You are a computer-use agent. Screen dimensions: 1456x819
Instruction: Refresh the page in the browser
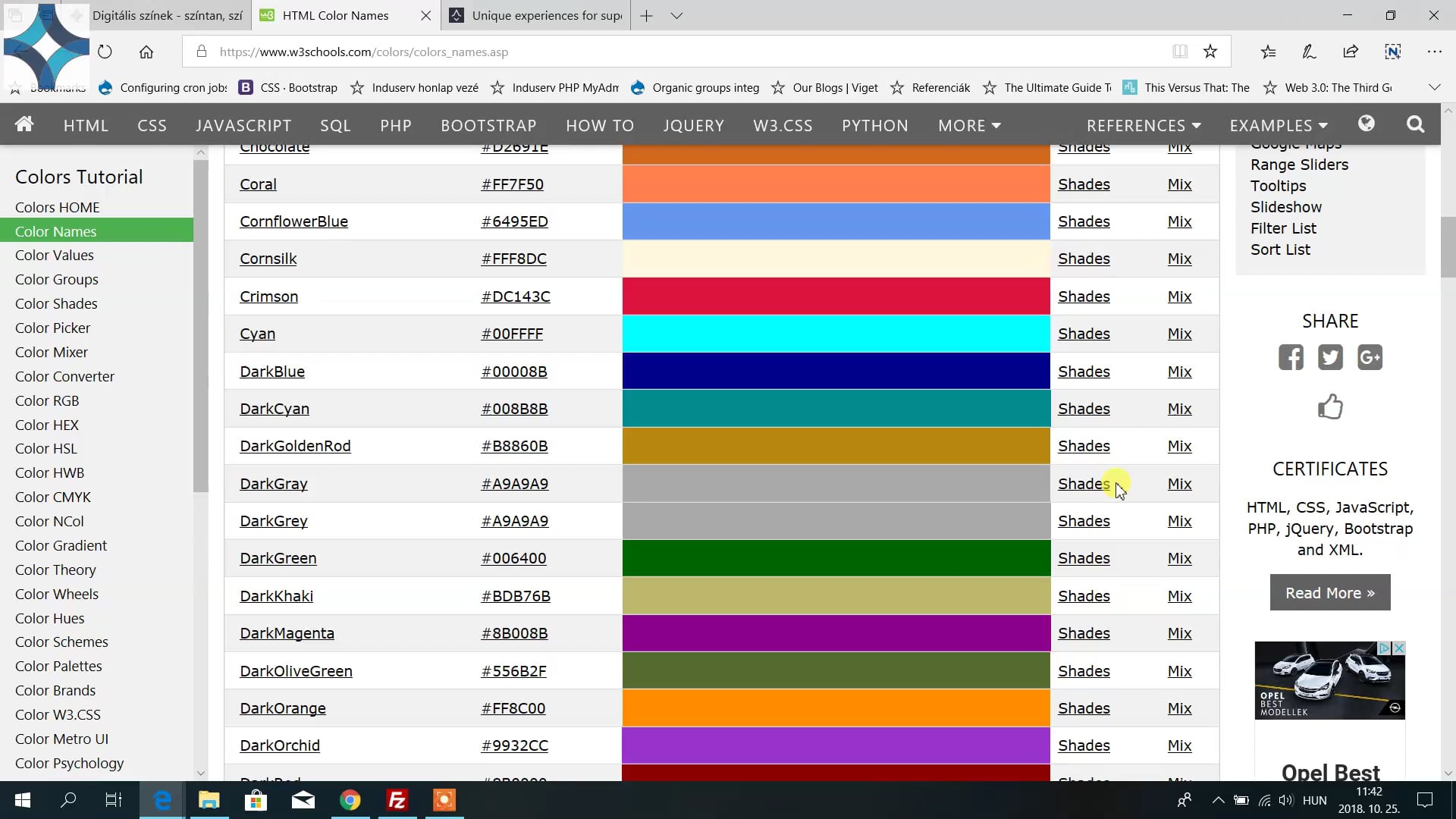click(x=105, y=52)
